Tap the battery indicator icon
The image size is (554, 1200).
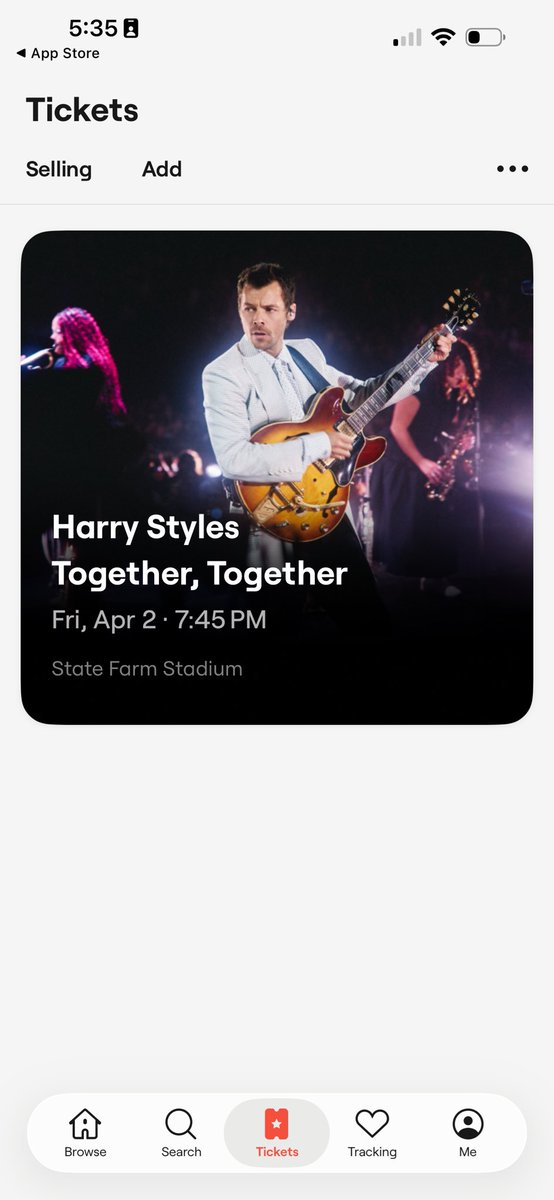(x=485, y=37)
